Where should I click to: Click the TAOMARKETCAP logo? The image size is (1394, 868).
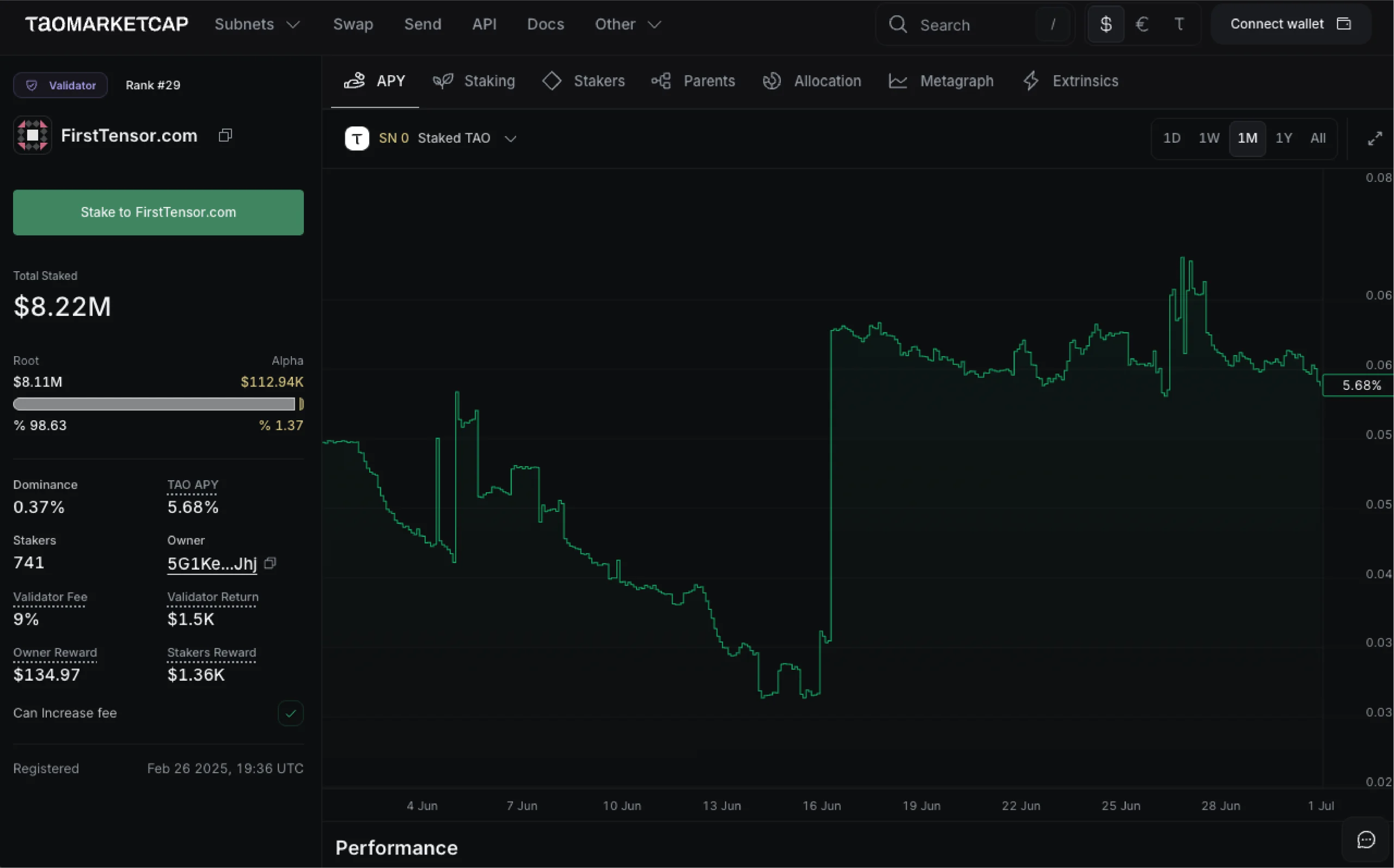point(106,24)
